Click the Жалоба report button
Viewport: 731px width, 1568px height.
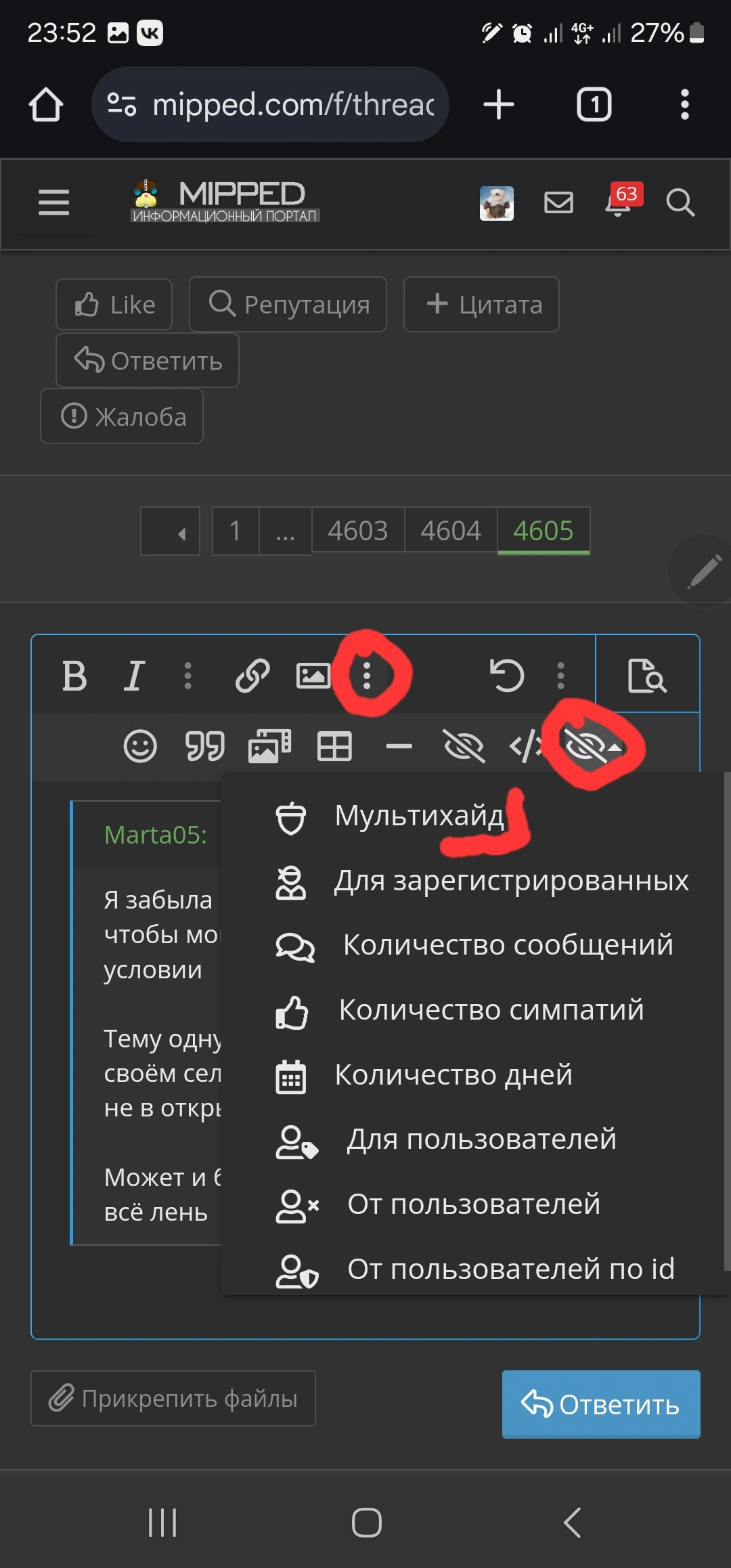pyautogui.click(x=122, y=416)
